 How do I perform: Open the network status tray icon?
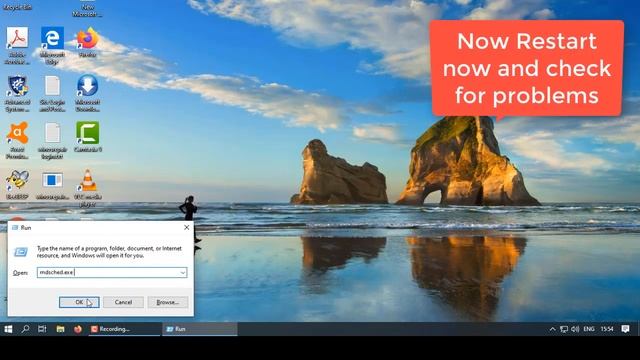pos(564,329)
